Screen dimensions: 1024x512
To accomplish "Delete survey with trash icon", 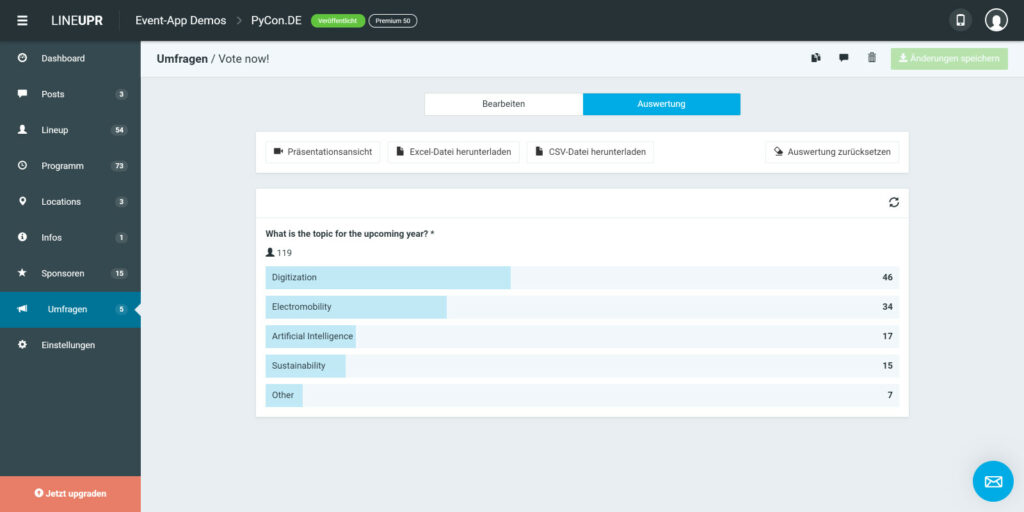I will [871, 58].
